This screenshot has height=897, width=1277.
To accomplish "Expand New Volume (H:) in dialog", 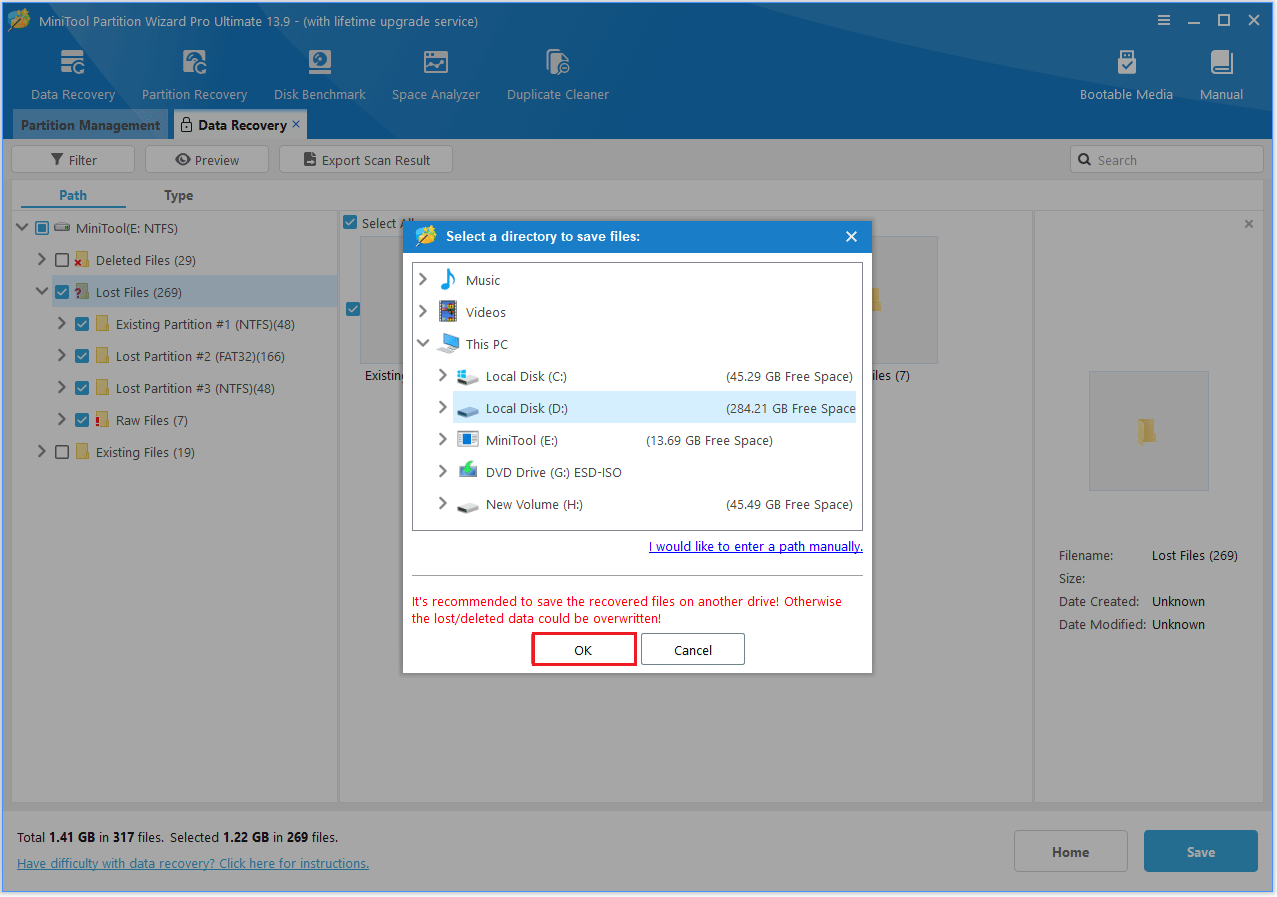I will [x=442, y=503].
